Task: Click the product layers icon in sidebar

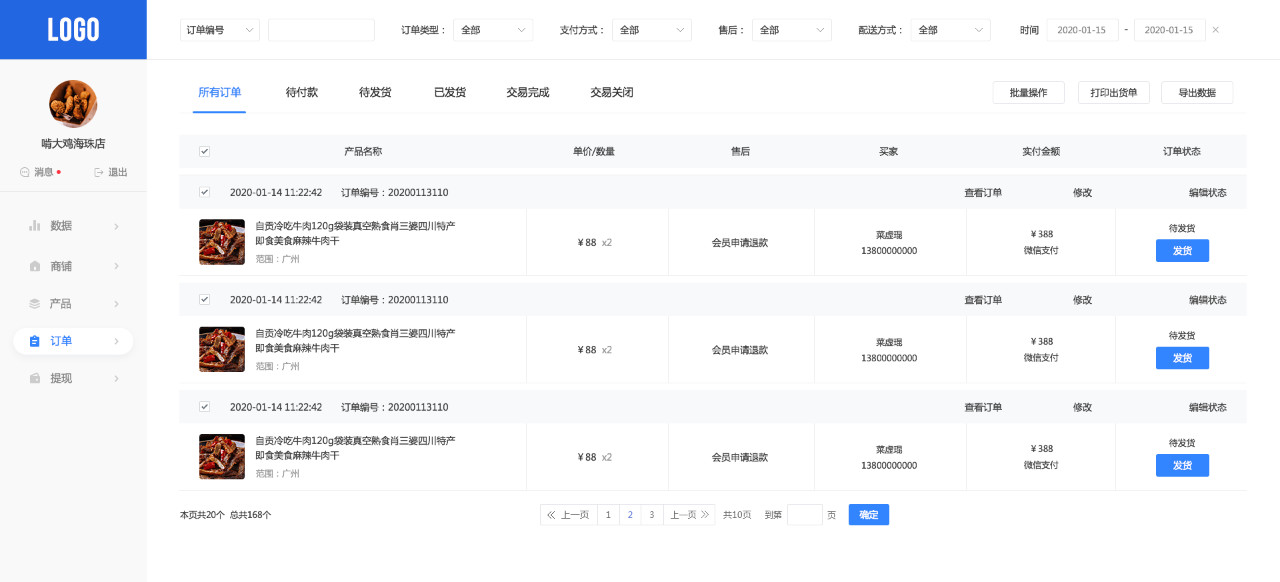Action: tap(35, 304)
